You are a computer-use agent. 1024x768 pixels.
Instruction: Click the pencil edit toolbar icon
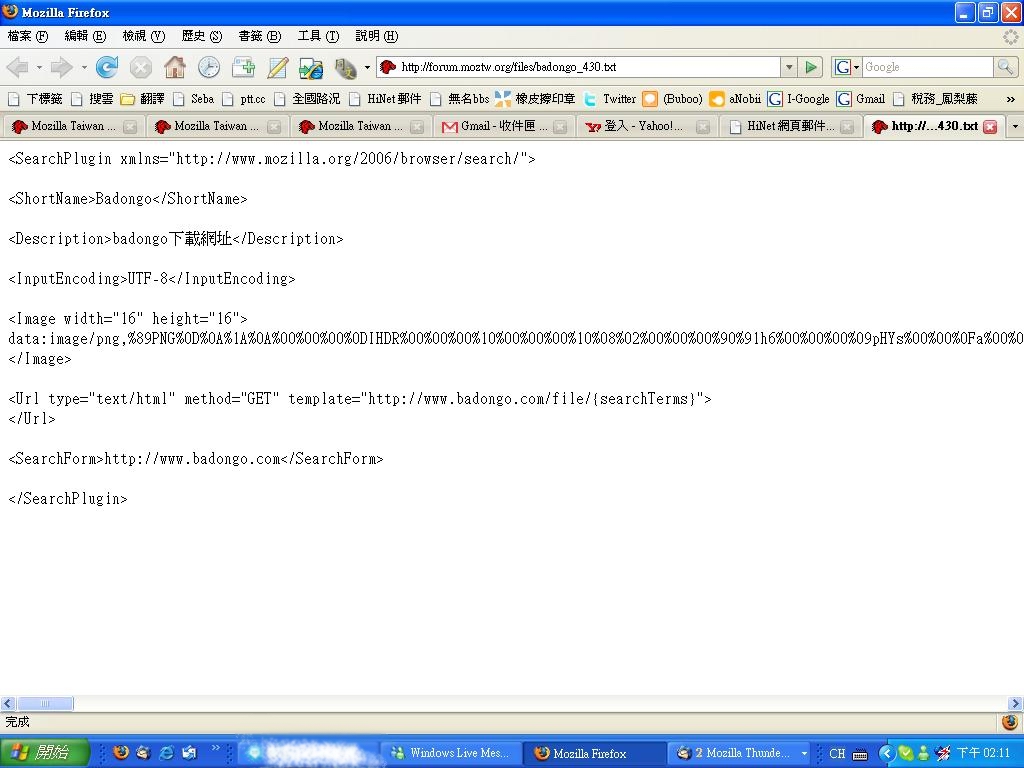point(277,67)
